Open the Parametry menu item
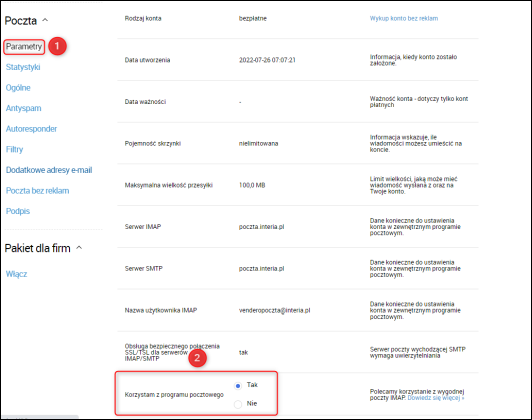 coord(24,46)
